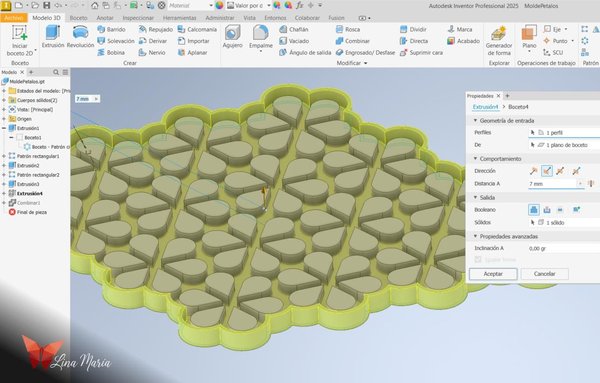This screenshot has width=600, height=383.
Task: Select the Vaciado shell tool
Action: [x=294, y=41]
